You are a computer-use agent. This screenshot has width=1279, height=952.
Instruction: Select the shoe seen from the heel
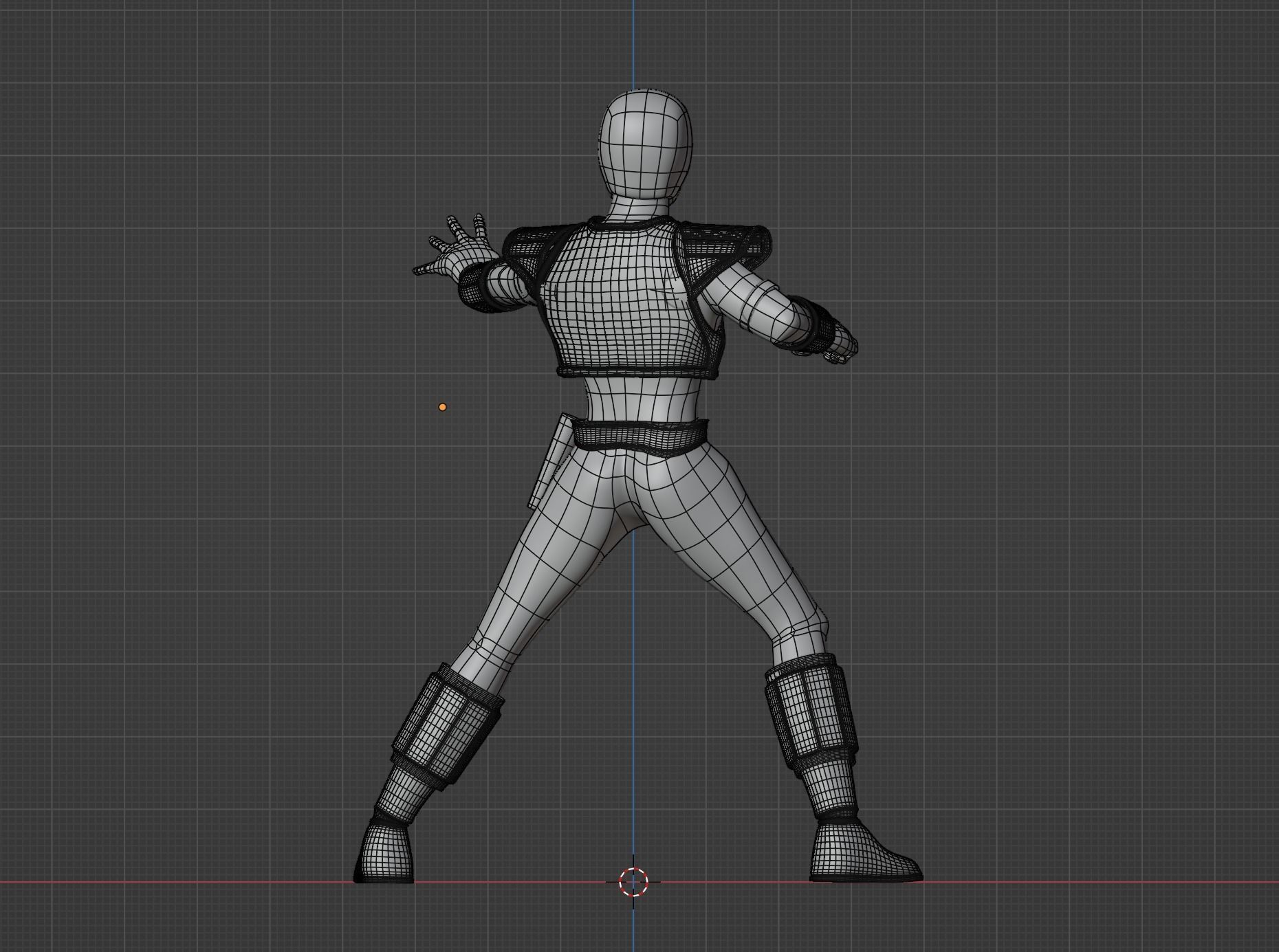tap(385, 852)
